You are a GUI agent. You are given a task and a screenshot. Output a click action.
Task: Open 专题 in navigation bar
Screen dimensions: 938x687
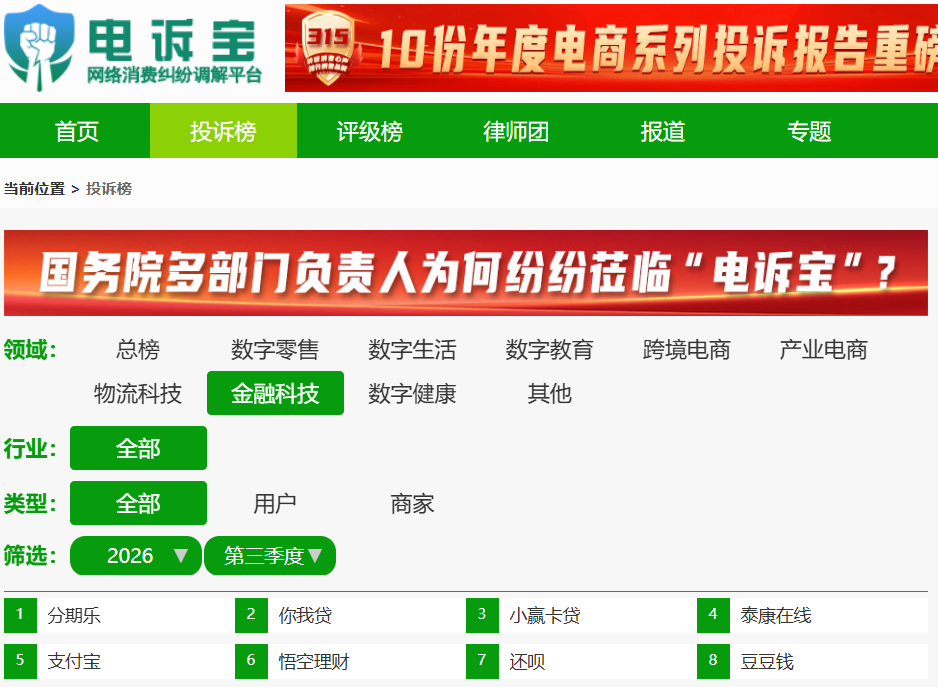(x=809, y=131)
